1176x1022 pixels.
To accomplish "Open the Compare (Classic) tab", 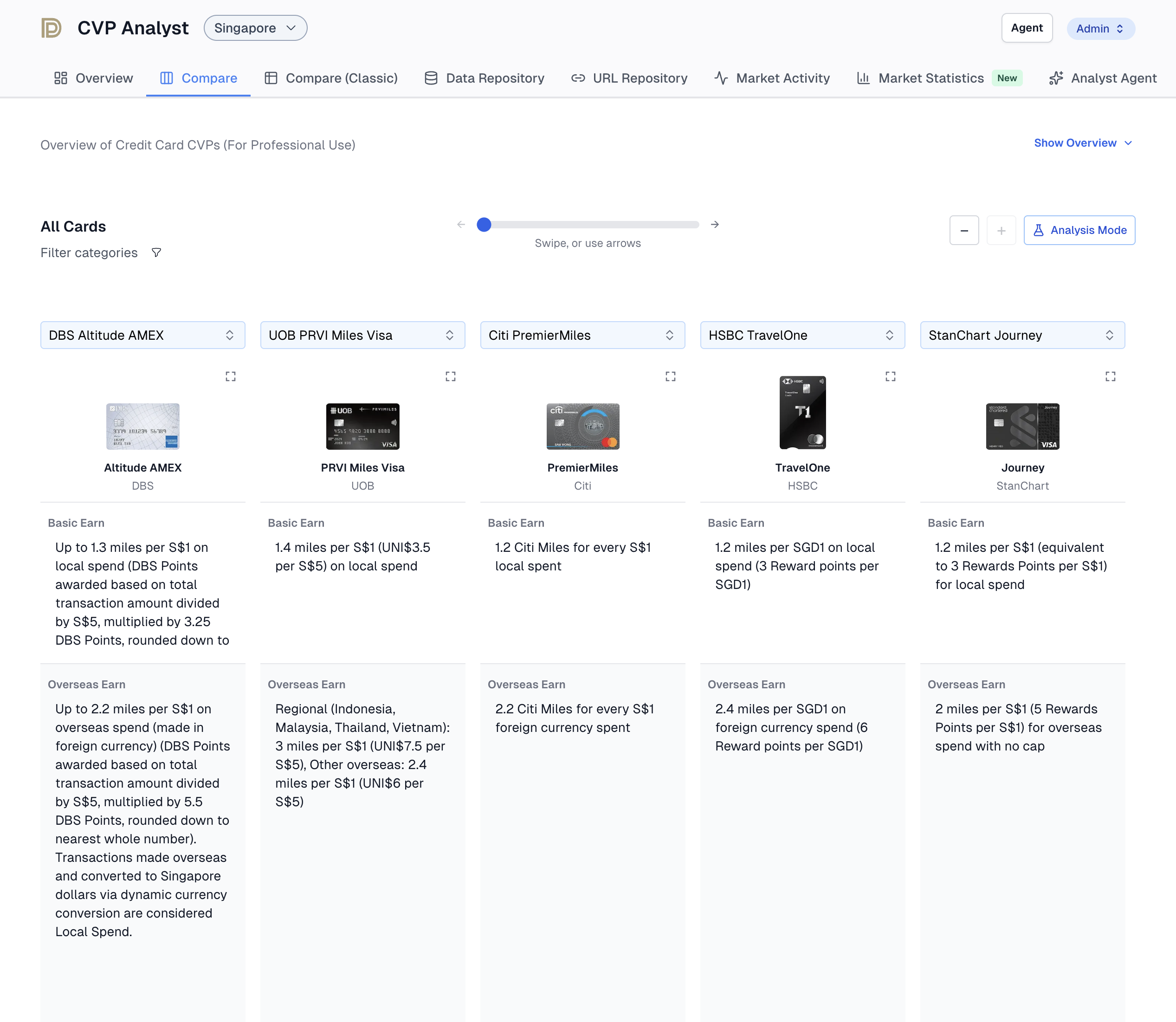I will (331, 78).
